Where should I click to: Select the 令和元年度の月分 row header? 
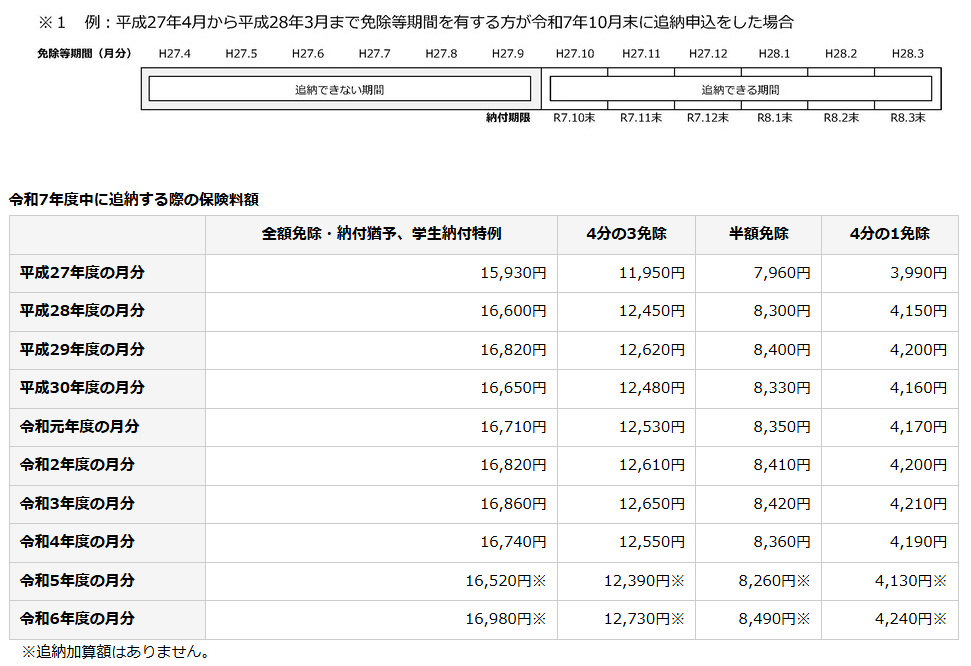[x=79, y=427]
